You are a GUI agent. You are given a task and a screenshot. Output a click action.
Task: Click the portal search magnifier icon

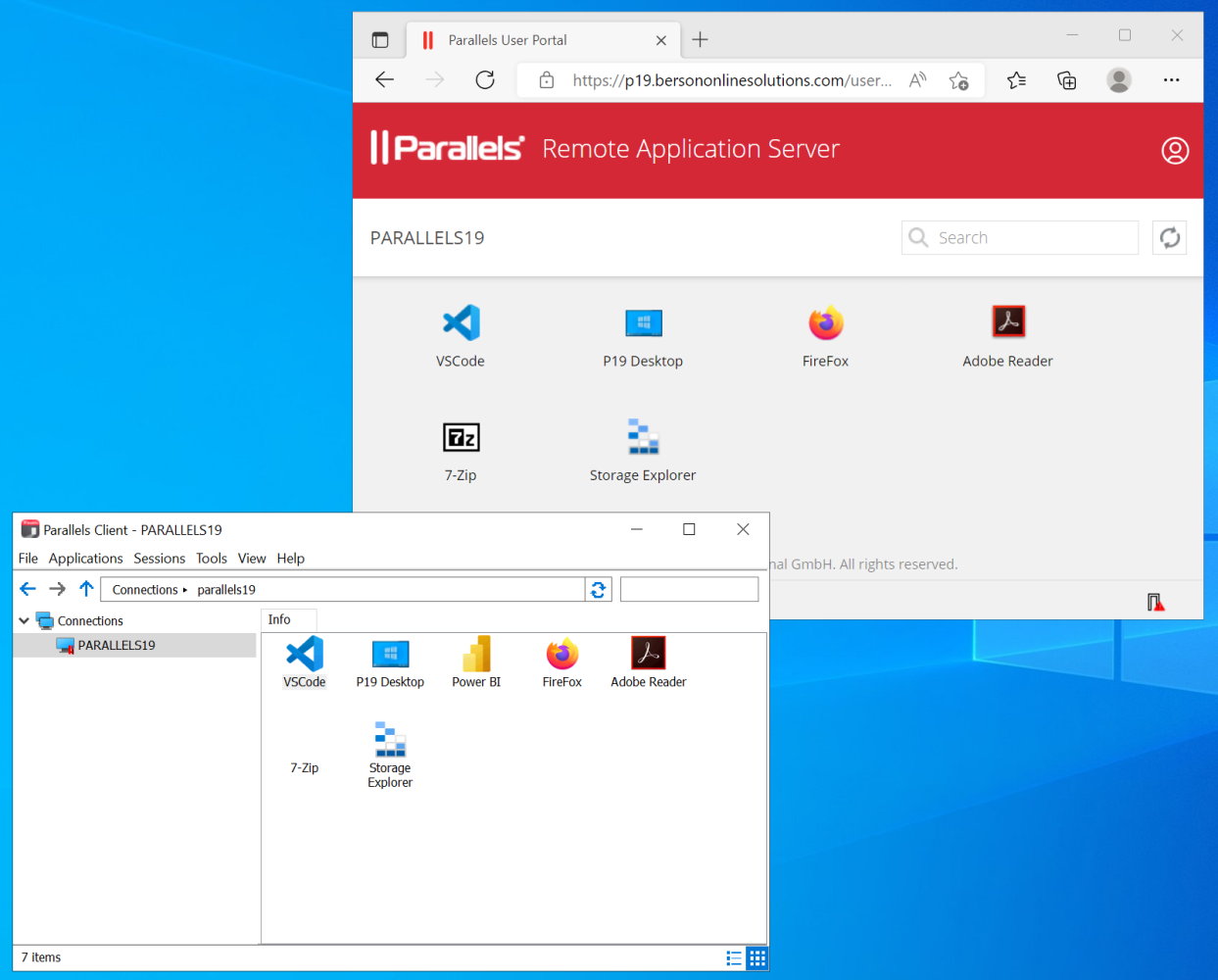[918, 237]
